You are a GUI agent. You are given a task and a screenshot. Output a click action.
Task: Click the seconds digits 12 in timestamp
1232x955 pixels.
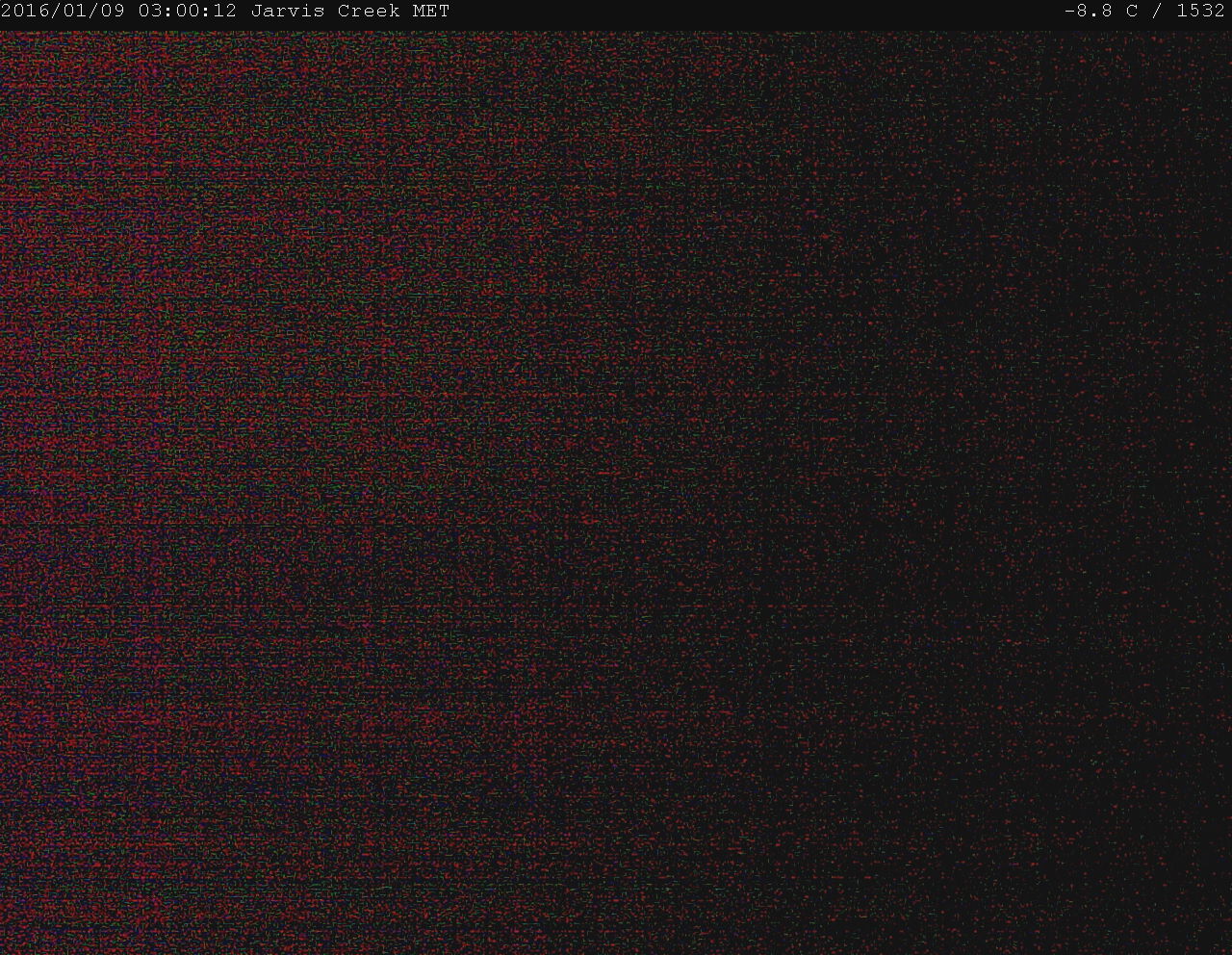pyautogui.click(x=225, y=12)
